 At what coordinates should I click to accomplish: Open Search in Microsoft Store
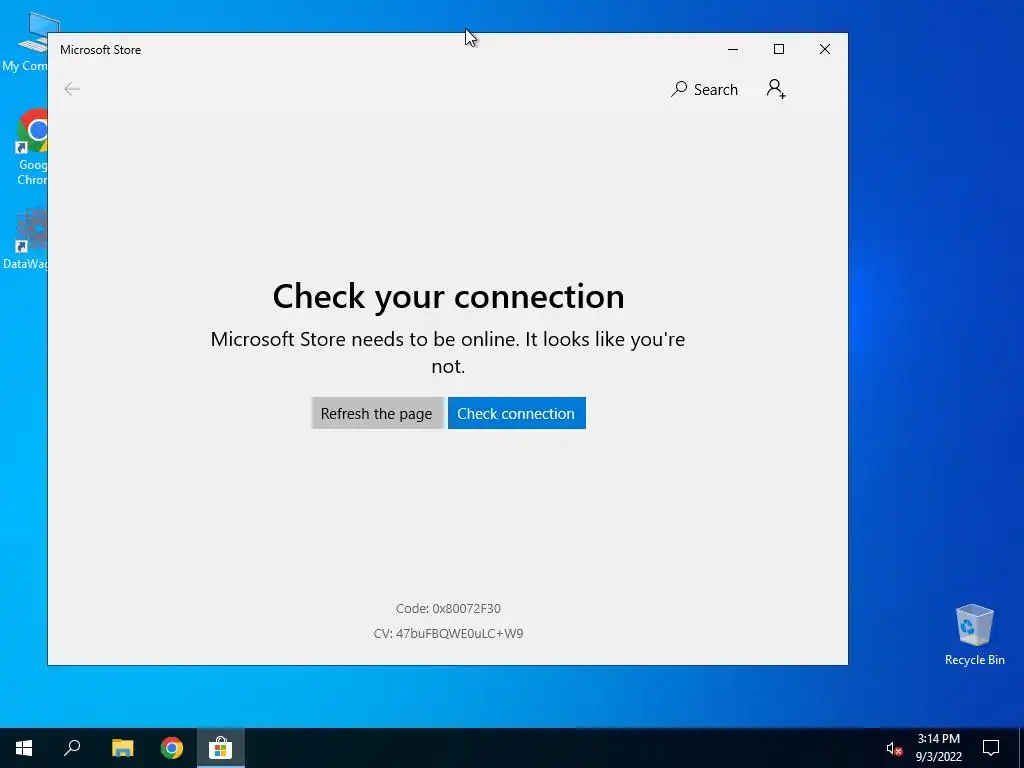click(704, 89)
